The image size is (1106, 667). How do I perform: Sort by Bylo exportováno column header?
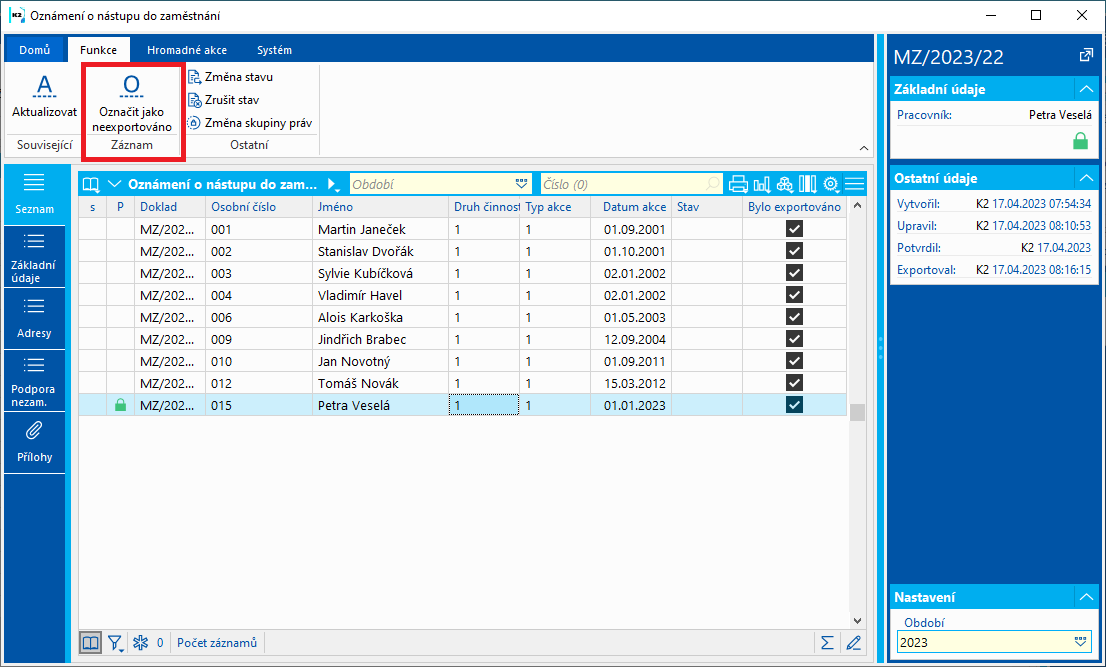(794, 207)
